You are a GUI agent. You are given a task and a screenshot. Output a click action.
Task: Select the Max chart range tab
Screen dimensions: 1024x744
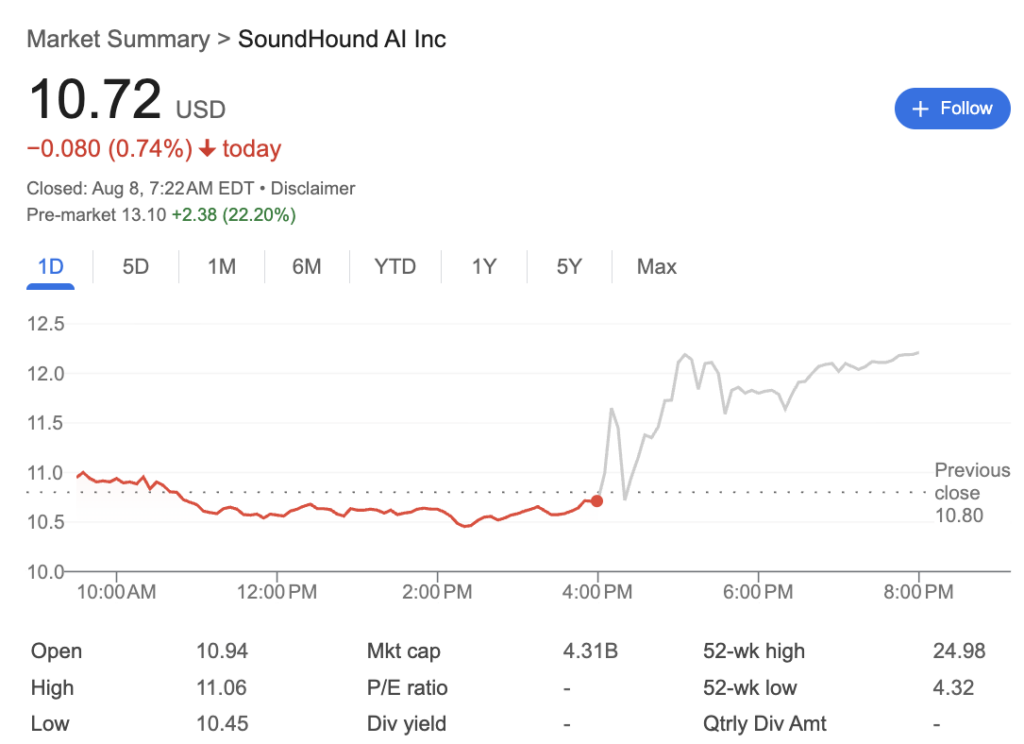656,267
